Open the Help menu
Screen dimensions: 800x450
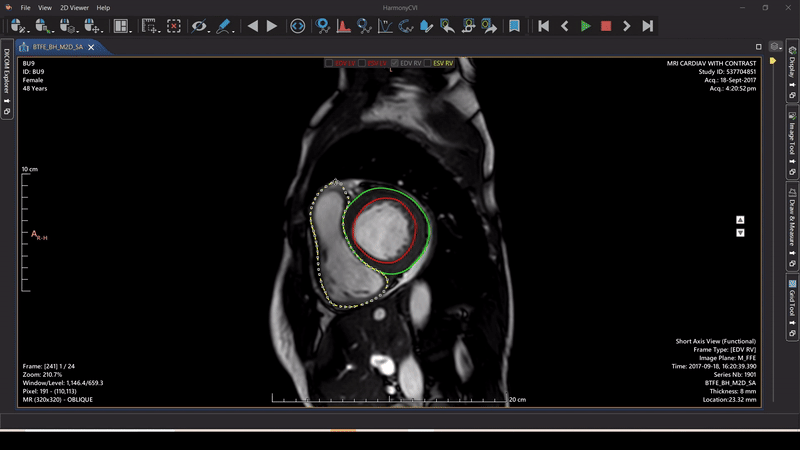click(x=103, y=8)
